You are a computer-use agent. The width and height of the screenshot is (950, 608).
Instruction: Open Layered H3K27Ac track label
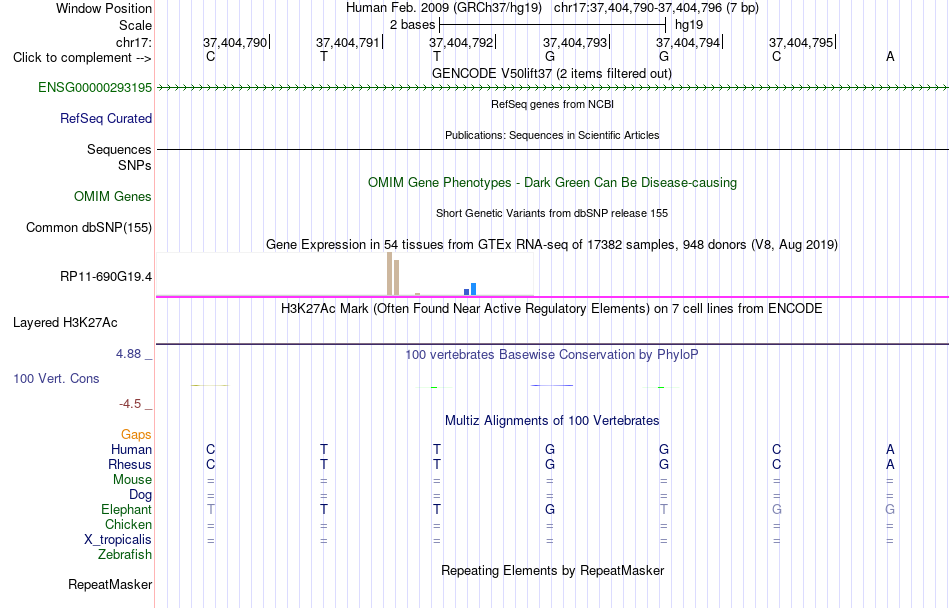[x=65, y=323]
